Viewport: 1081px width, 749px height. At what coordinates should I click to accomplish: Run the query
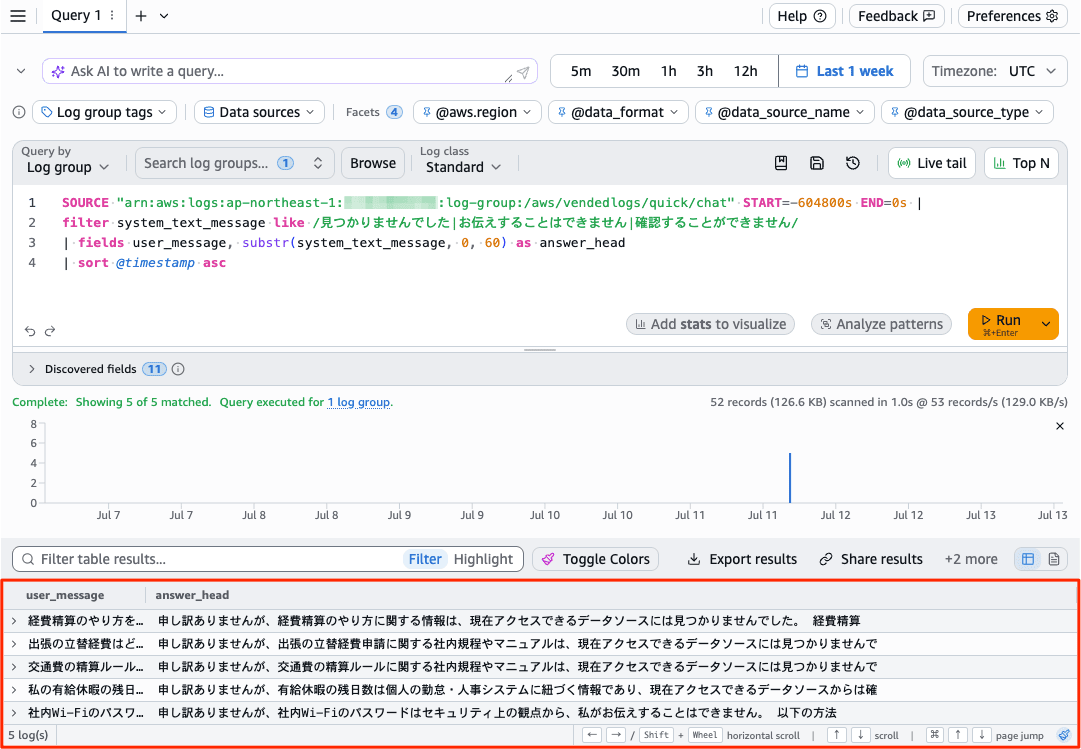1001,324
